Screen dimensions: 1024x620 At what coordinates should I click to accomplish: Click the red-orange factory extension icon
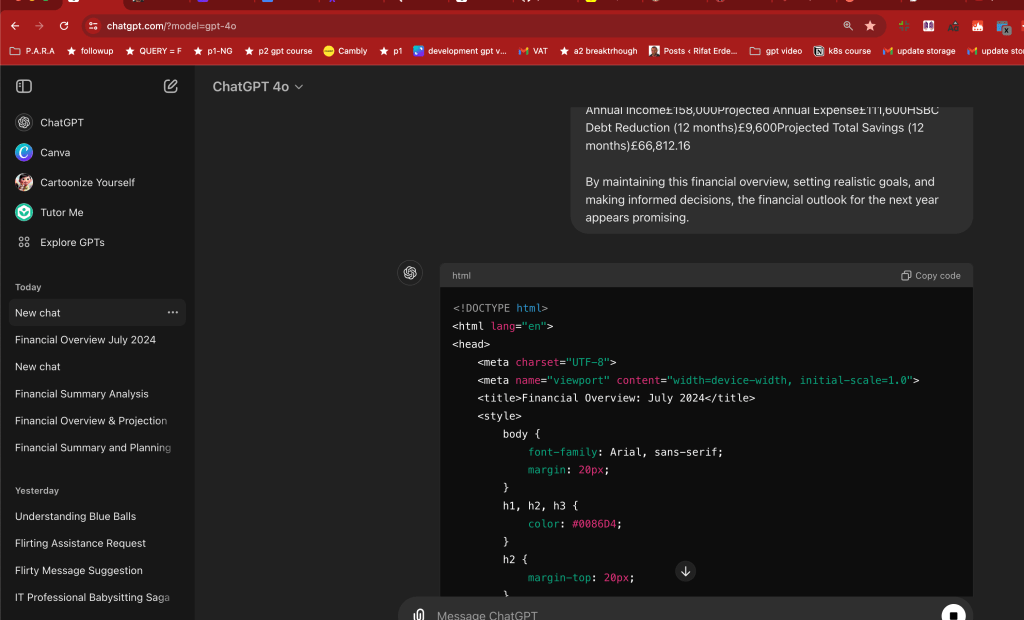pyautogui.click(x=978, y=26)
